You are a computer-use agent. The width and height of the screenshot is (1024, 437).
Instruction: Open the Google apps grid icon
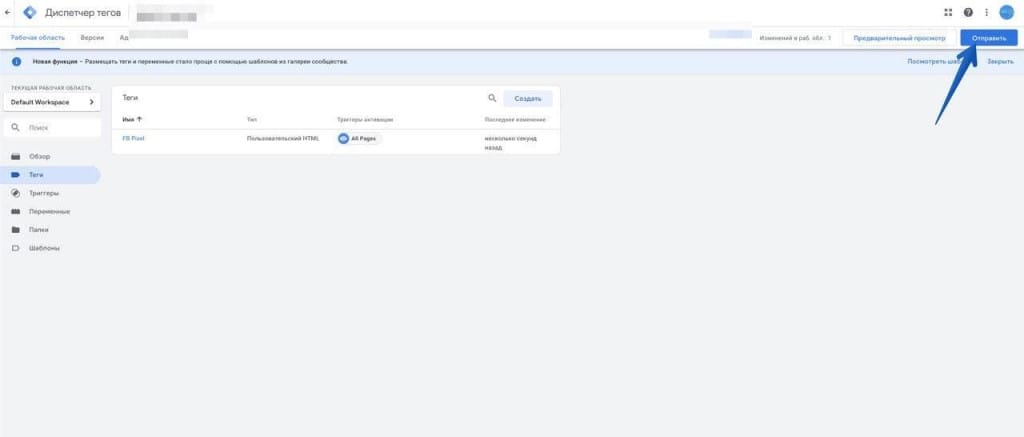[x=948, y=12]
